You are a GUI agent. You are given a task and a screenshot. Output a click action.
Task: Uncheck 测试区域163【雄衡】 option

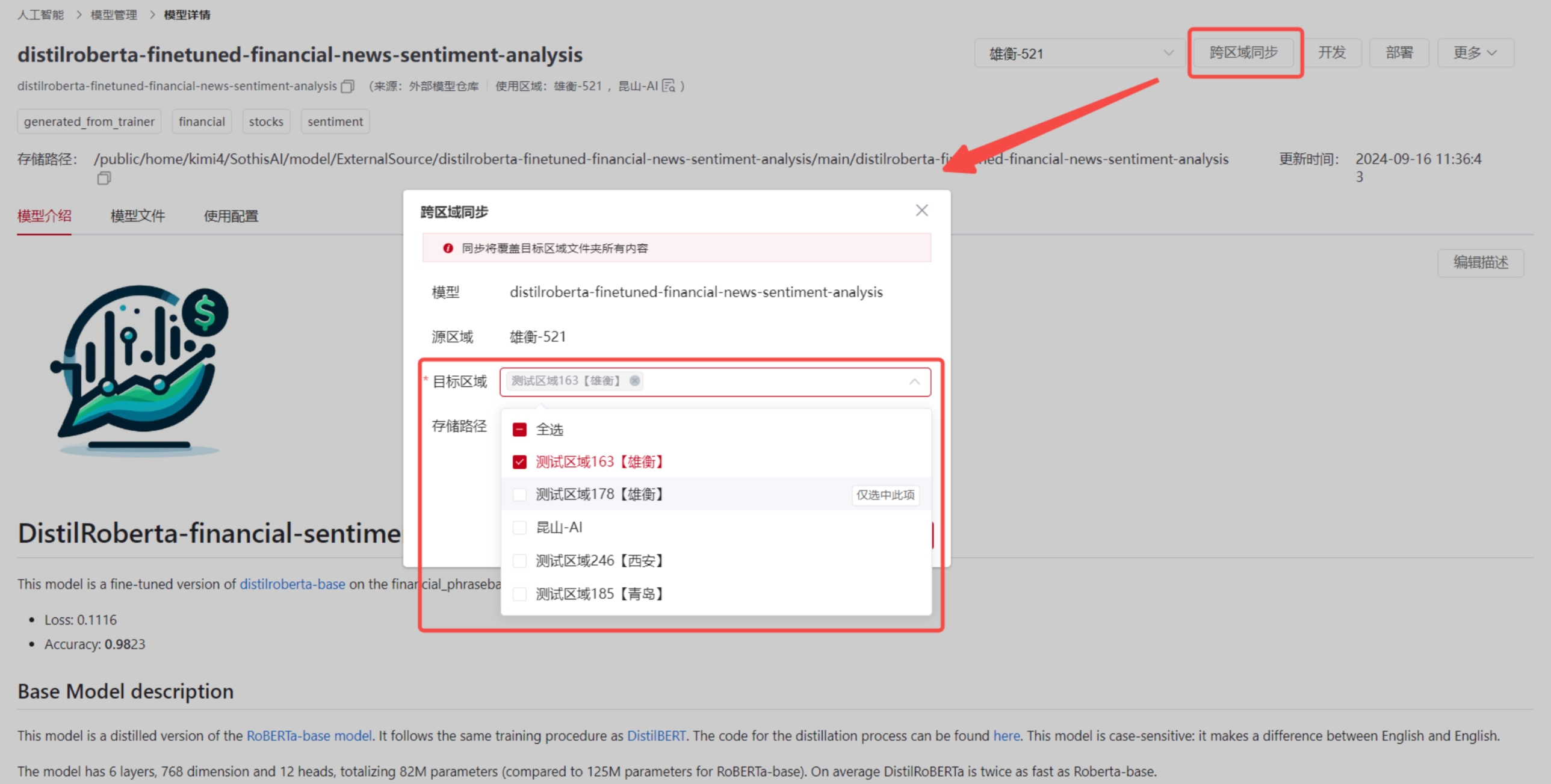click(519, 462)
